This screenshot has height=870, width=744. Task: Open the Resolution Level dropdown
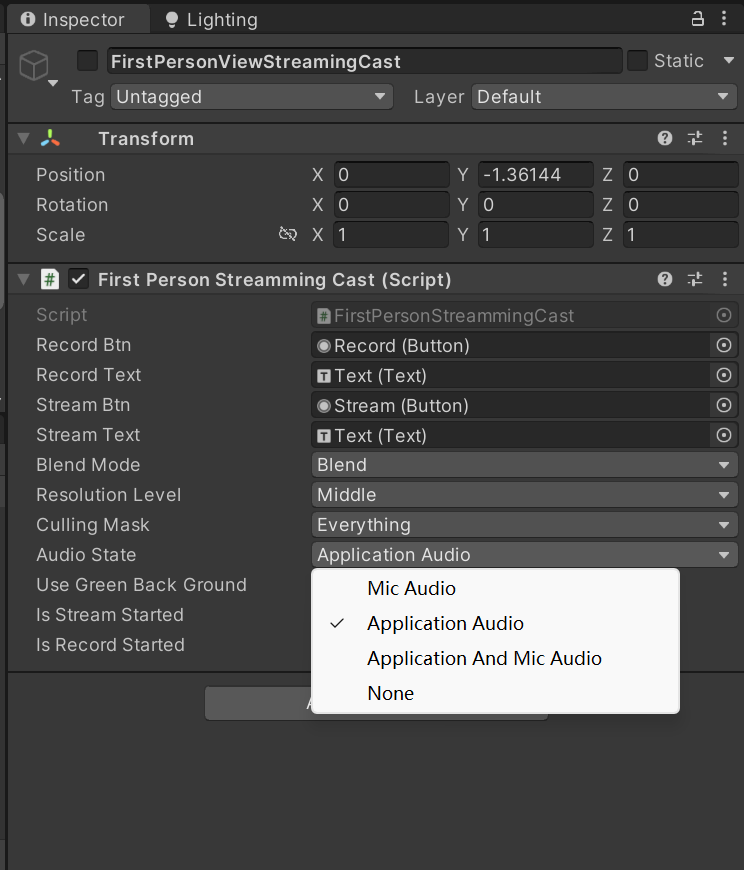[x=524, y=495]
